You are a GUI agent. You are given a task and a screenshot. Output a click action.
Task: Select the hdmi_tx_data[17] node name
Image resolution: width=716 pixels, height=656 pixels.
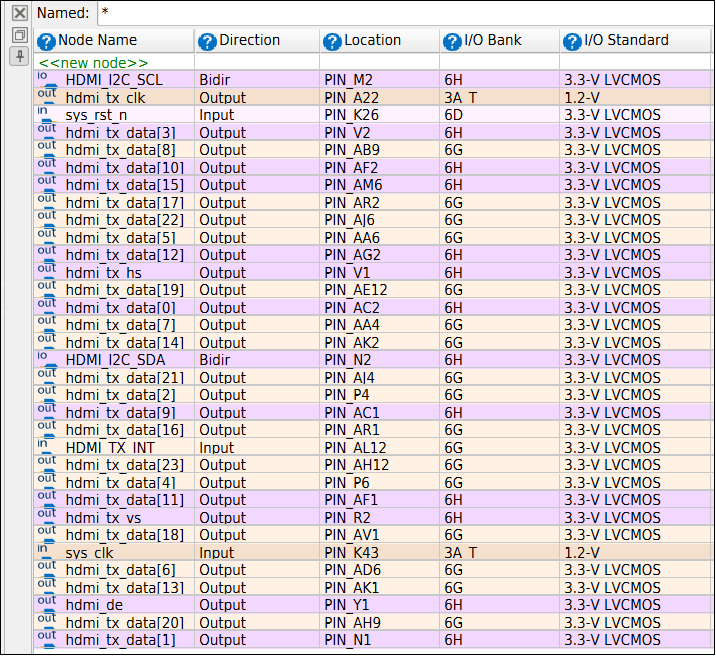pyautogui.click(x=125, y=202)
